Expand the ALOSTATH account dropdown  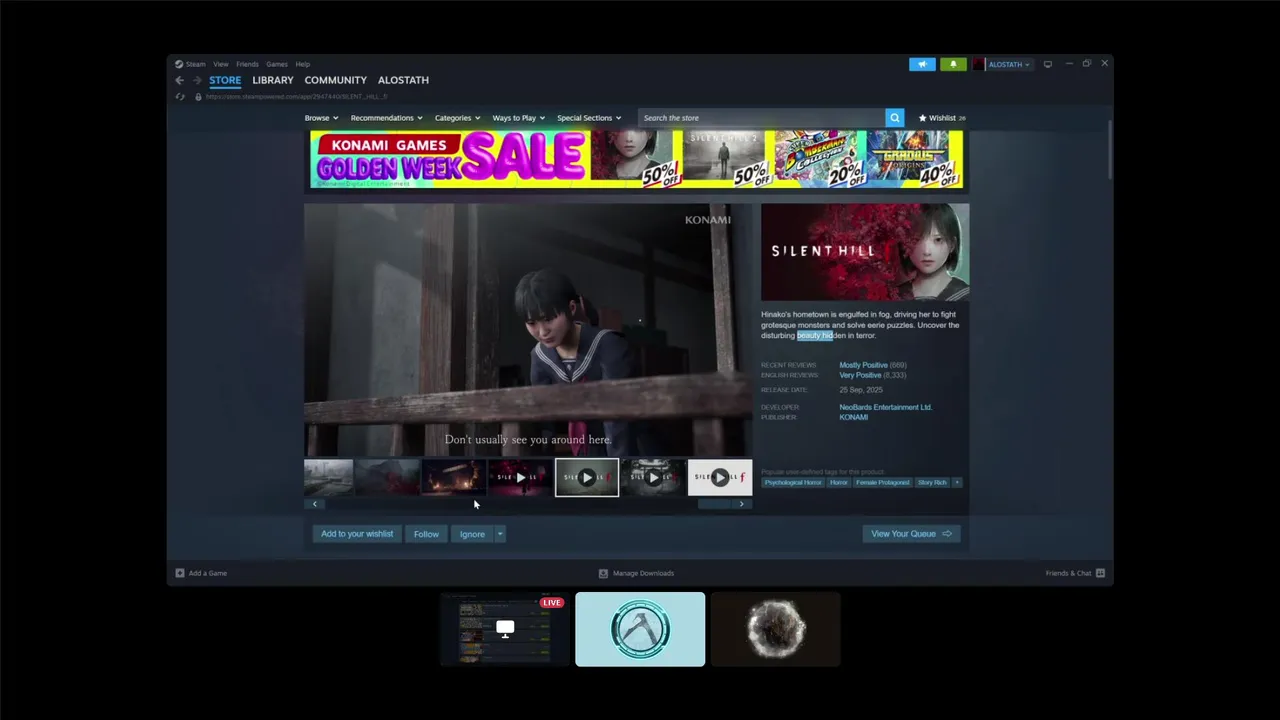pyautogui.click(x=1026, y=65)
